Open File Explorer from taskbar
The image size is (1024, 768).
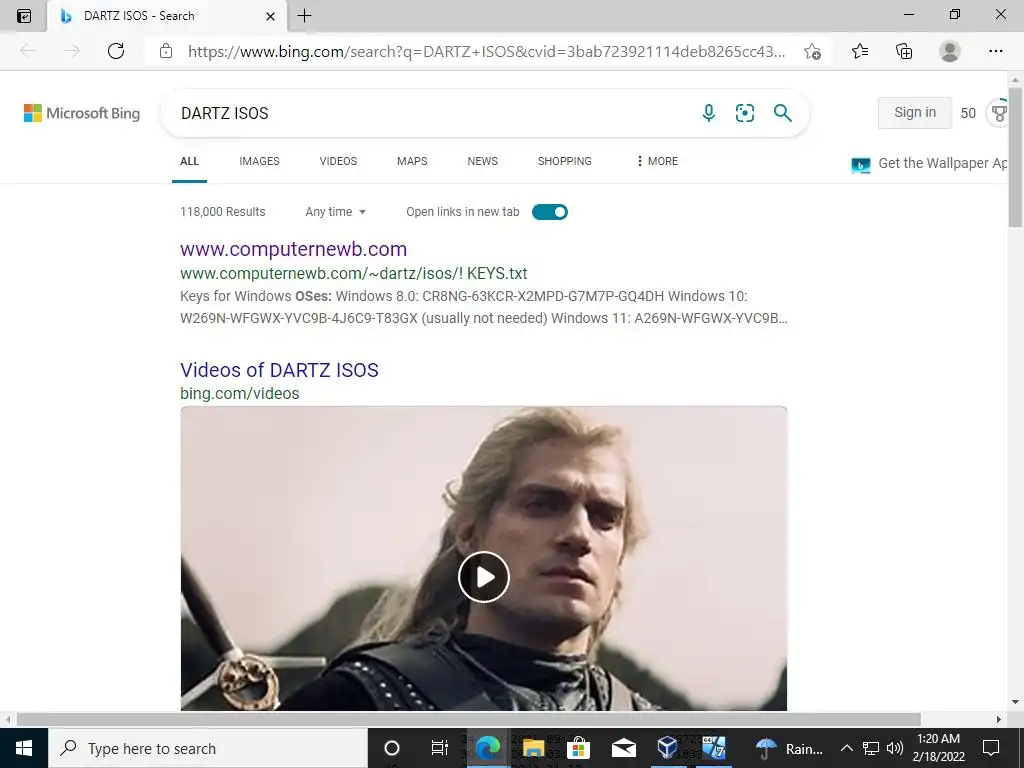[x=533, y=748]
